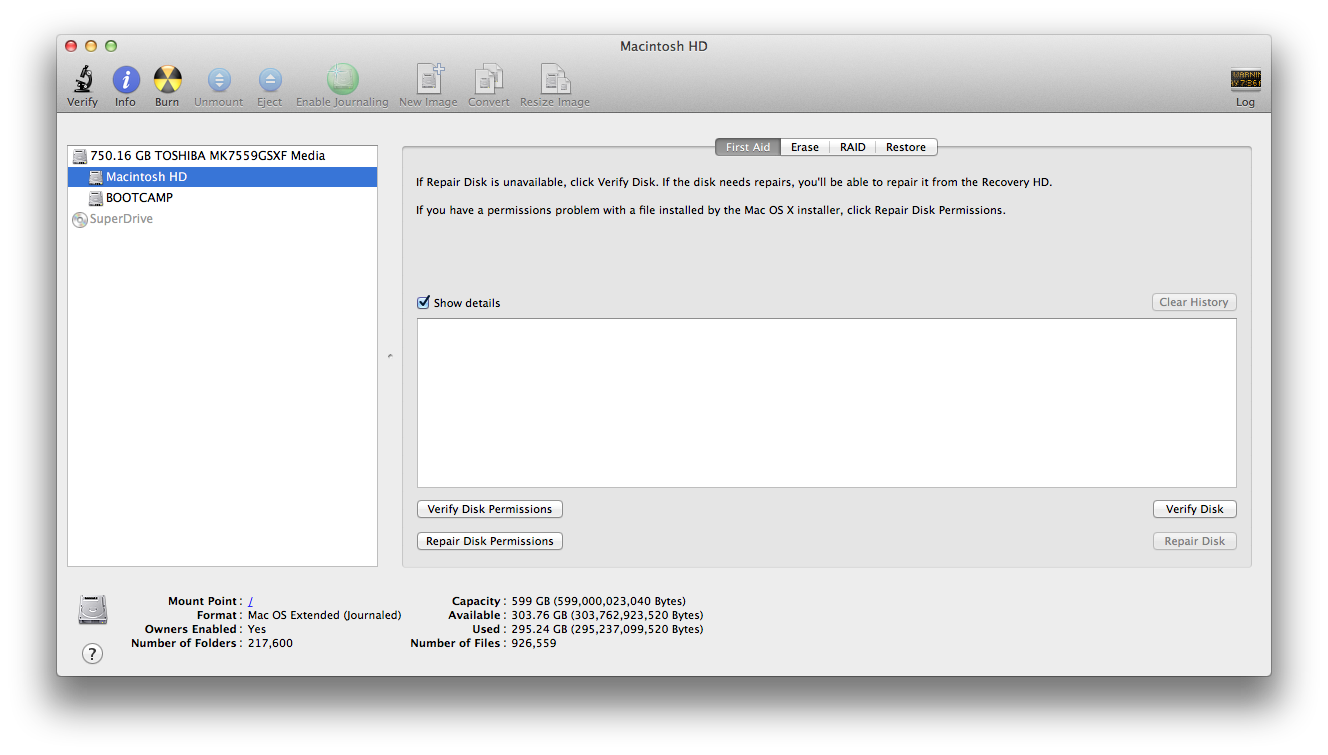
Task: Click the number of folders "217,600"
Action: 270,643
